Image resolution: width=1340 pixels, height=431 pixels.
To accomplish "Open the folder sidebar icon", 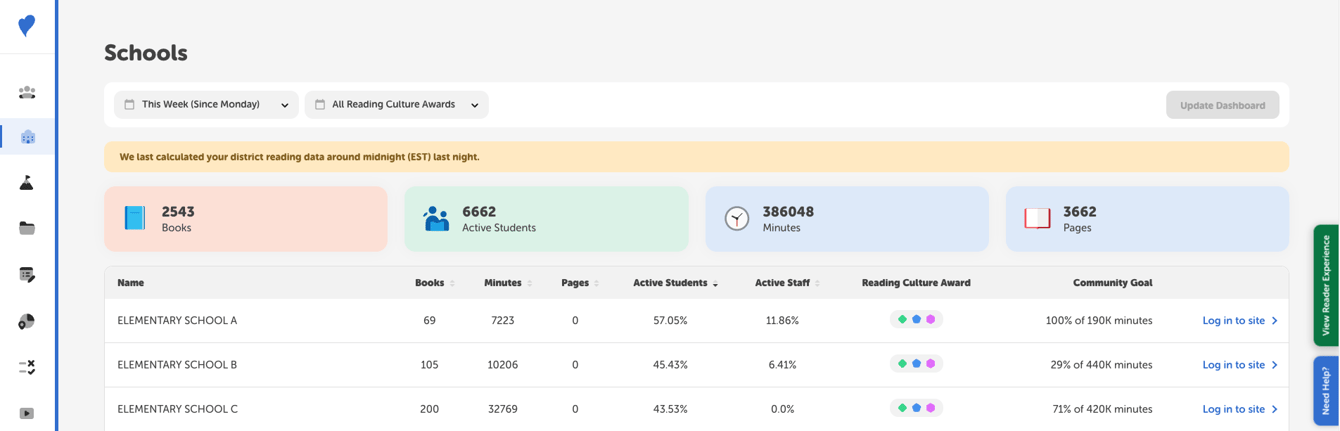I will [x=27, y=228].
